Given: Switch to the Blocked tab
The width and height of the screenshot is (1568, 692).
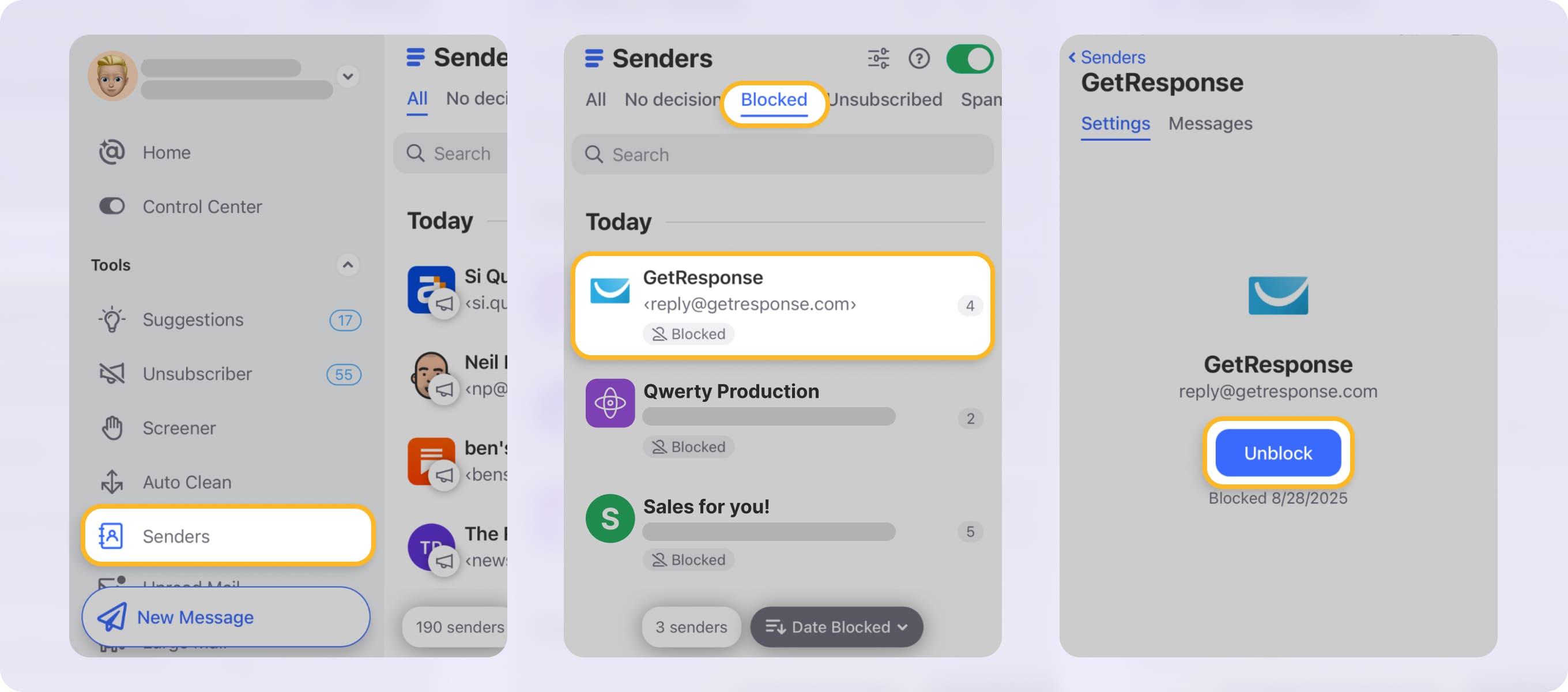Looking at the screenshot, I should [773, 100].
